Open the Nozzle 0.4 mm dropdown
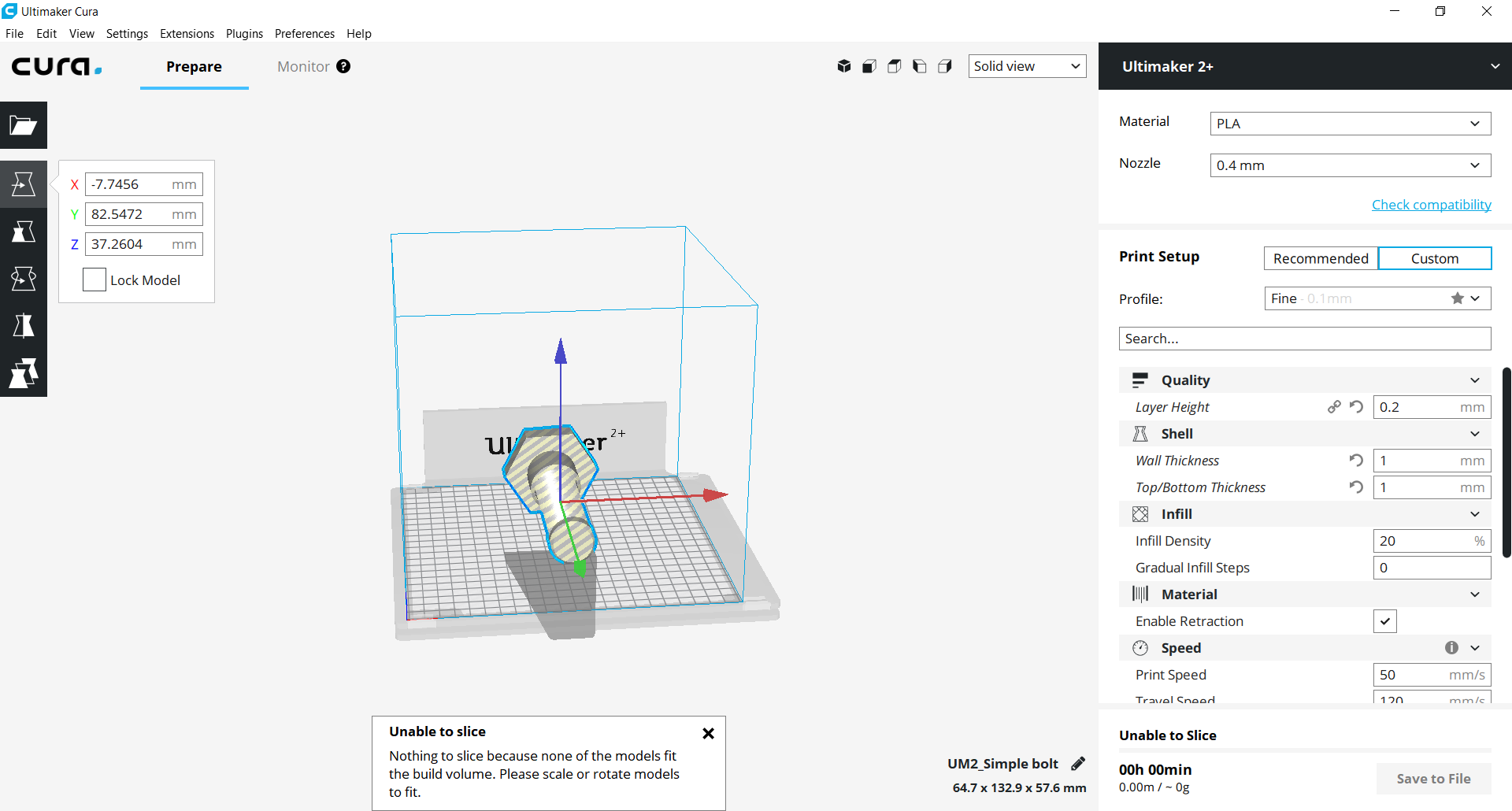 (1351, 165)
